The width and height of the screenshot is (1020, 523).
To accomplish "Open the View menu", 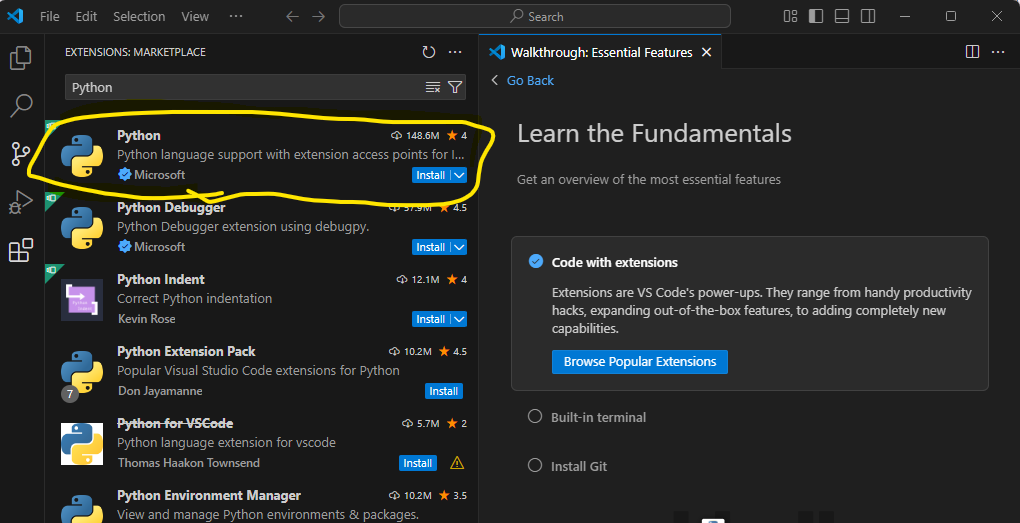I will [x=195, y=16].
